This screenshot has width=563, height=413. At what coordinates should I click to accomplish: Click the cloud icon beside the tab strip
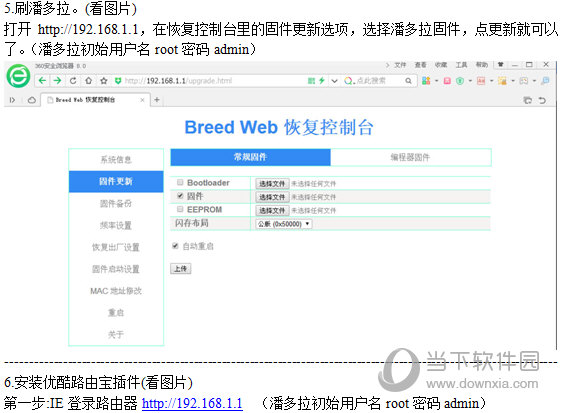[x=32, y=100]
